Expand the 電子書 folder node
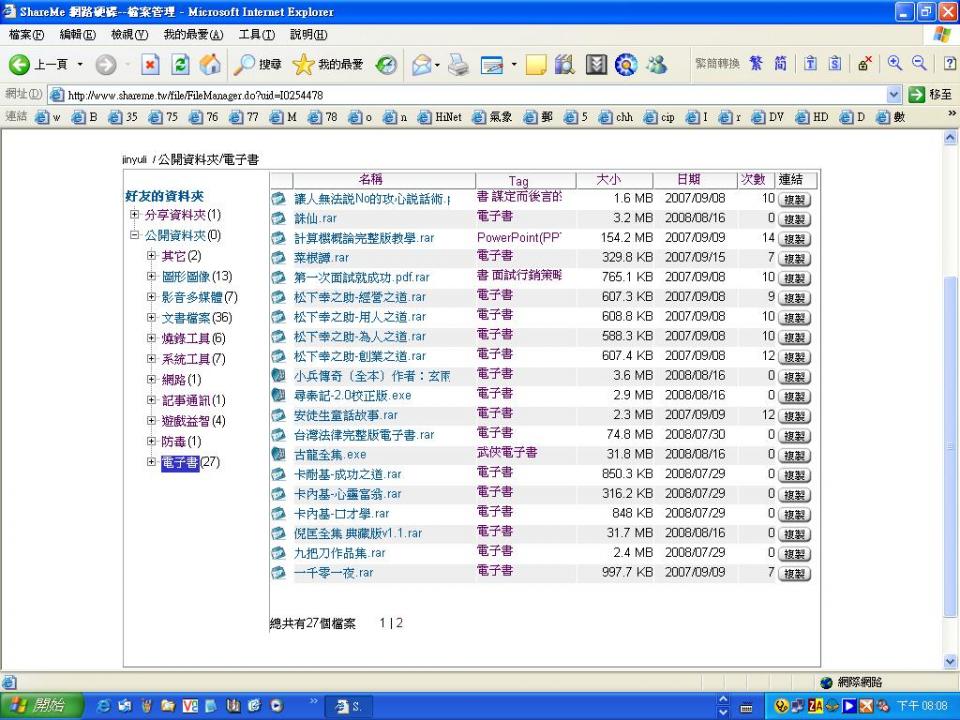 coord(151,462)
